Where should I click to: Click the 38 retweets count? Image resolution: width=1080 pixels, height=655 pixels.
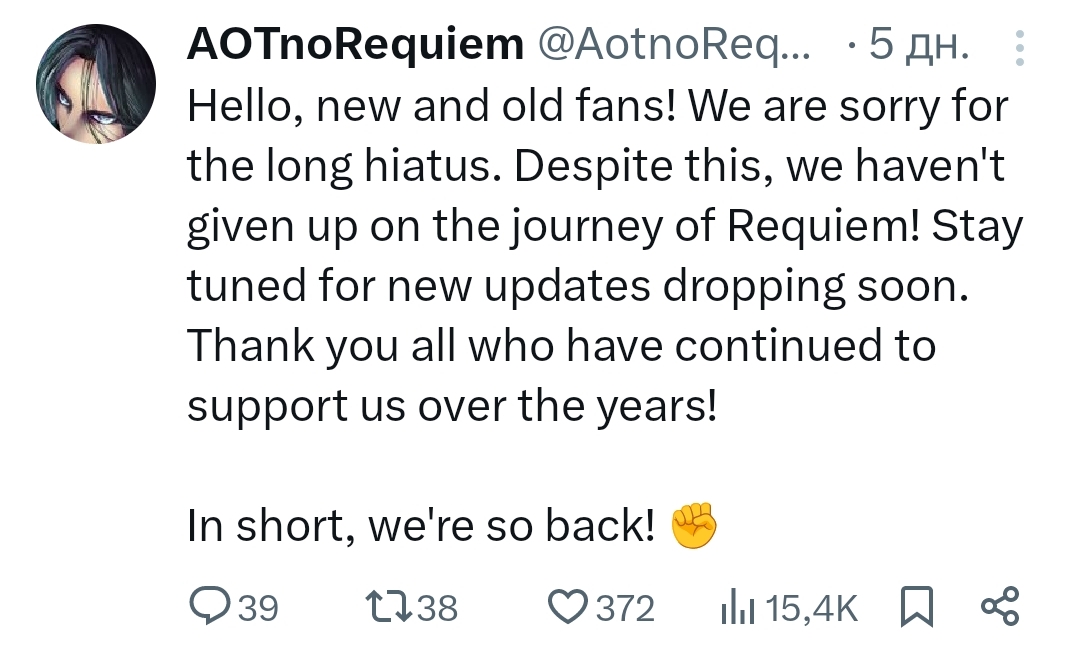[436, 608]
